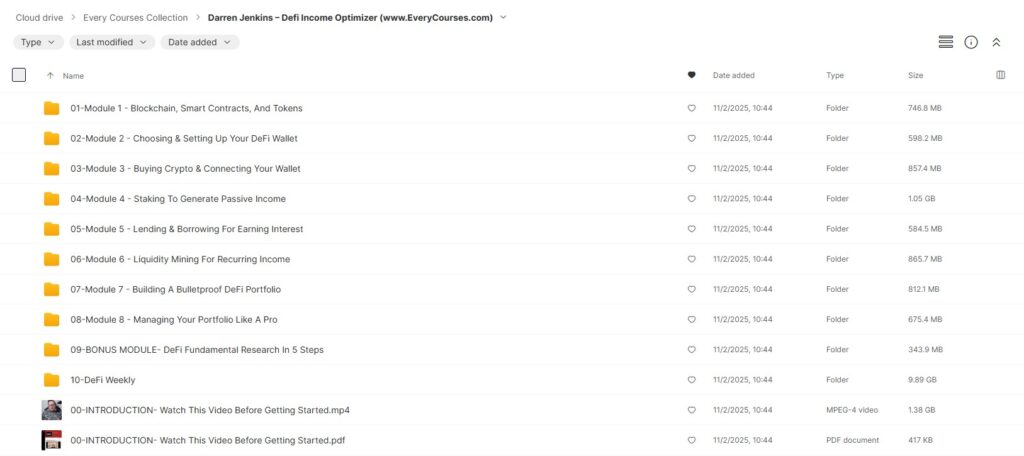
Task: Open the introduction MP4 video thumbnail
Action: coord(52,410)
